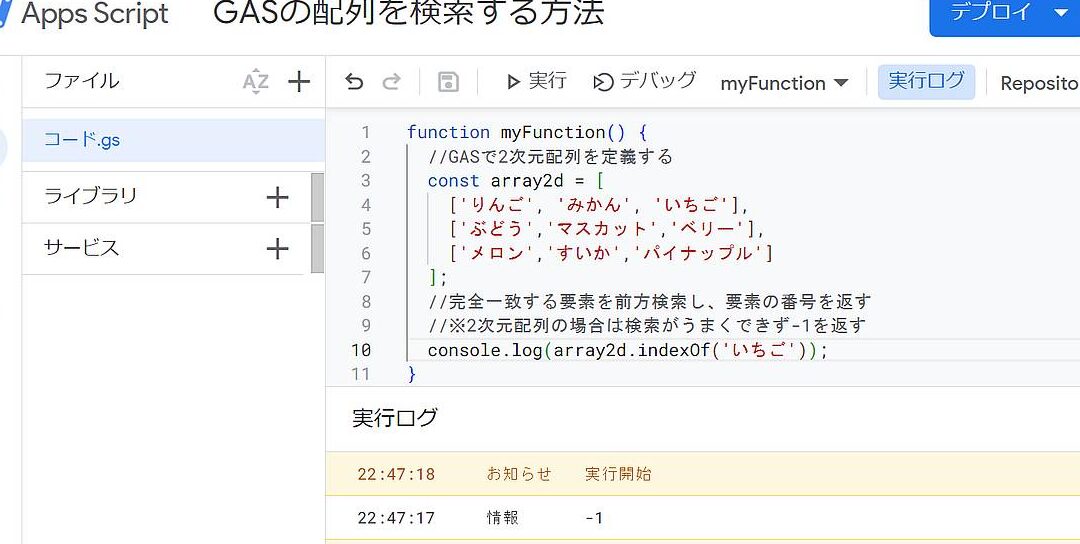Run the script with 実行 button
Screen dimensions: 1080x544
coord(536,81)
